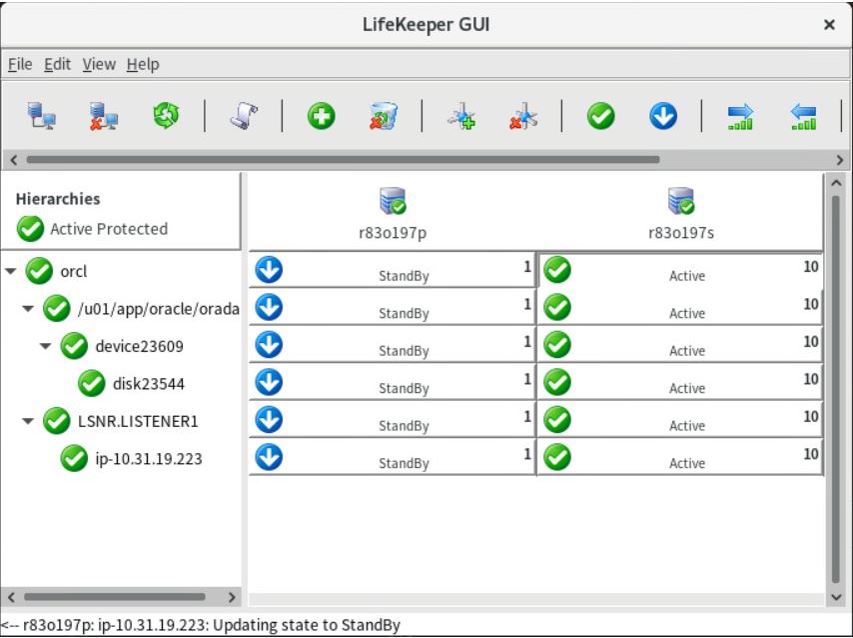
Task: Click the Connect to server toolbar icon
Action: [41, 116]
